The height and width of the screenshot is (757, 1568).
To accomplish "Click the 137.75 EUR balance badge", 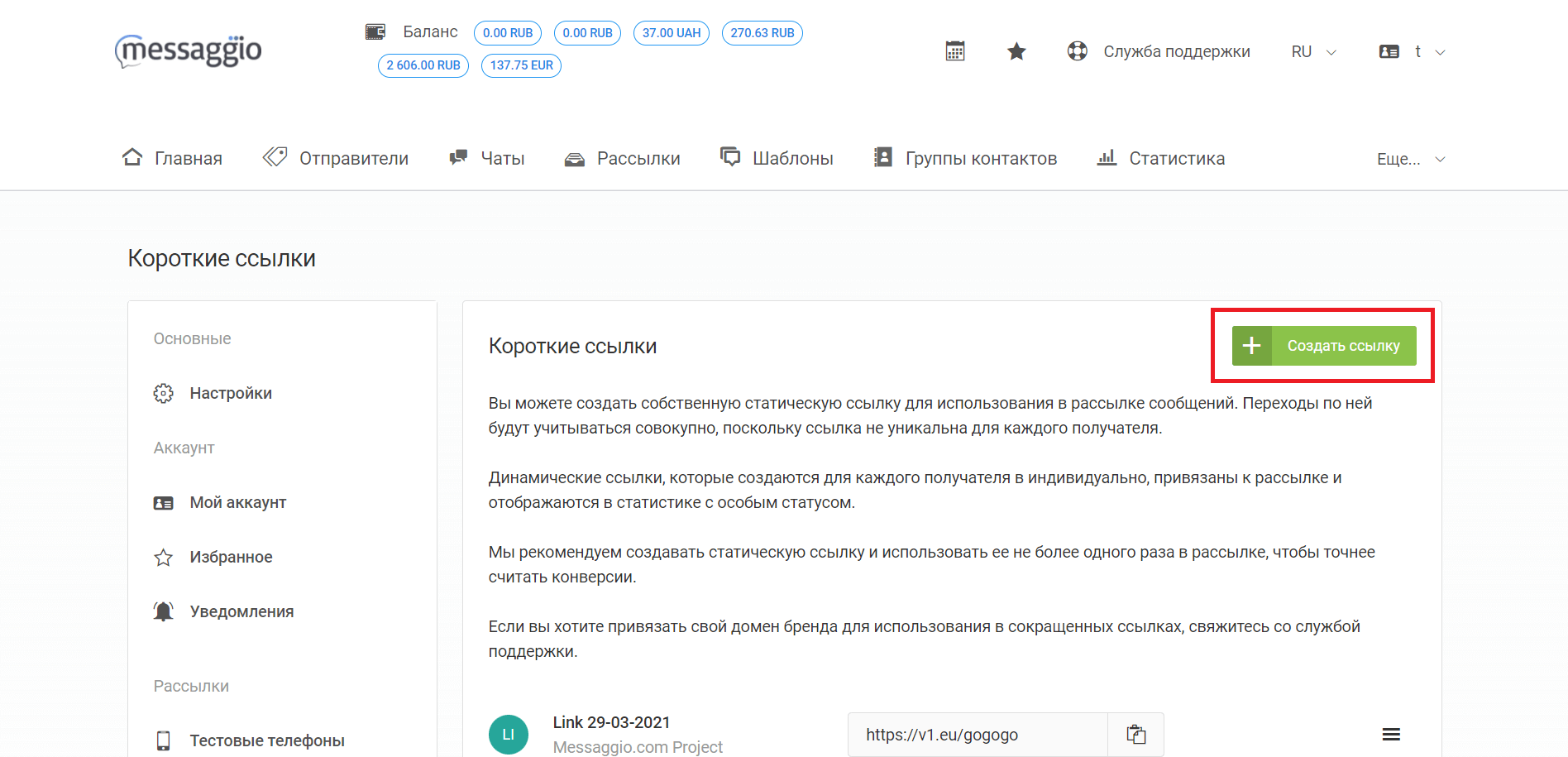I will click(521, 65).
